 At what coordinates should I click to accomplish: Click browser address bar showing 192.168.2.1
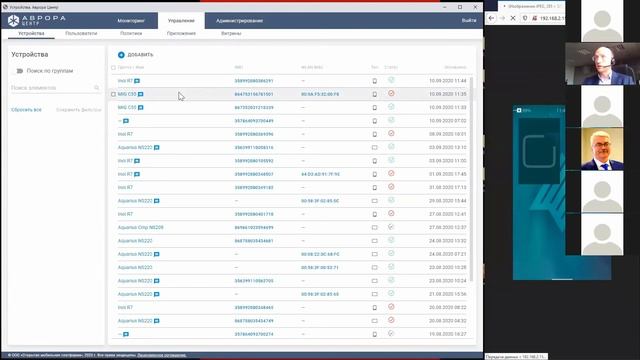coord(552,18)
